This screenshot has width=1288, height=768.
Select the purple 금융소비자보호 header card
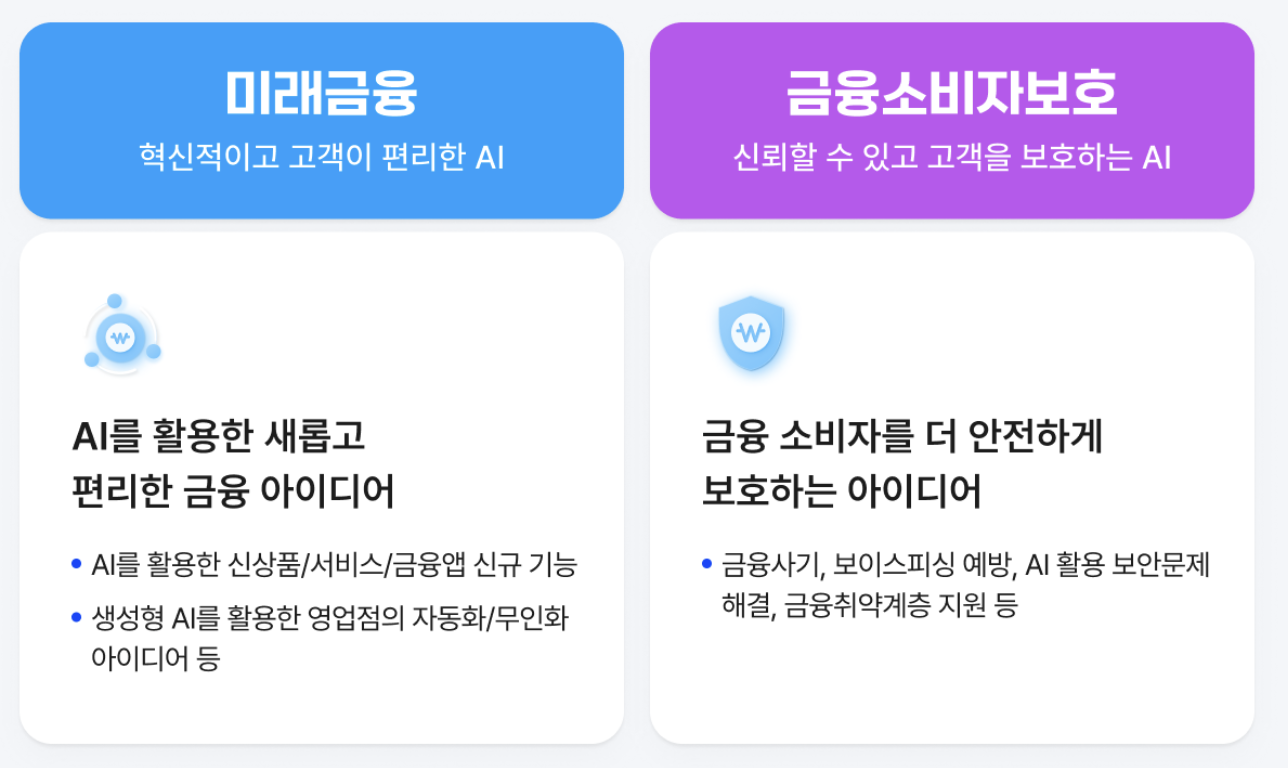[952, 120]
